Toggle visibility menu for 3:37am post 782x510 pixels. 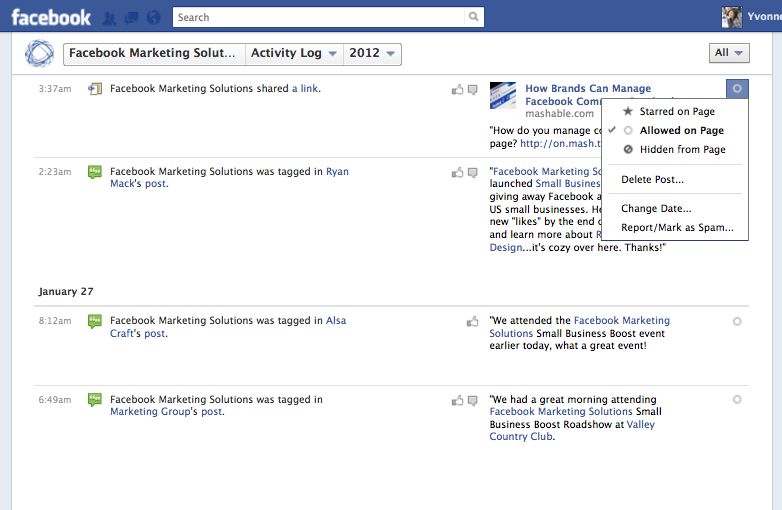(737, 89)
